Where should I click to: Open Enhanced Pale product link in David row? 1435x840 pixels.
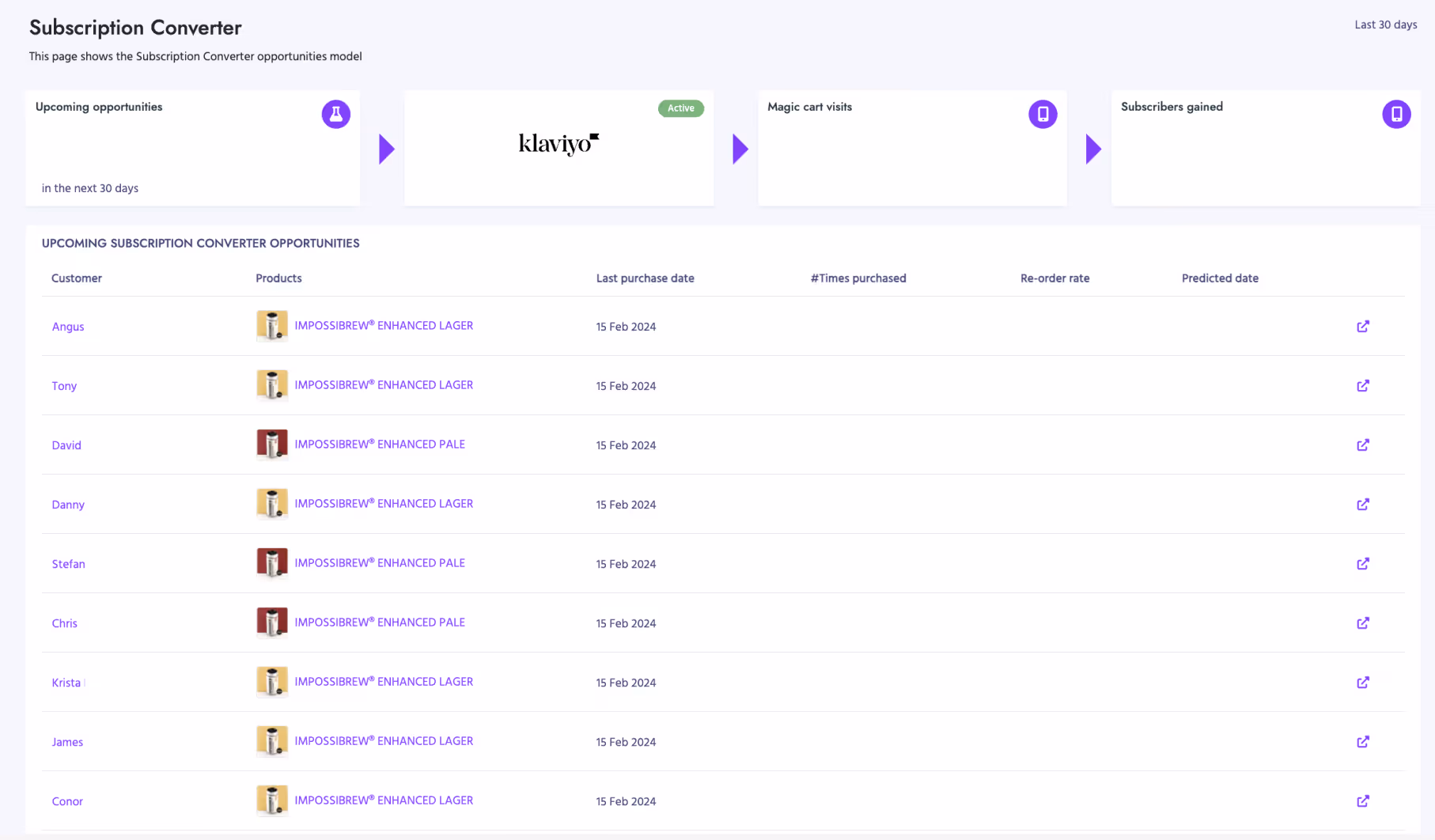380,445
